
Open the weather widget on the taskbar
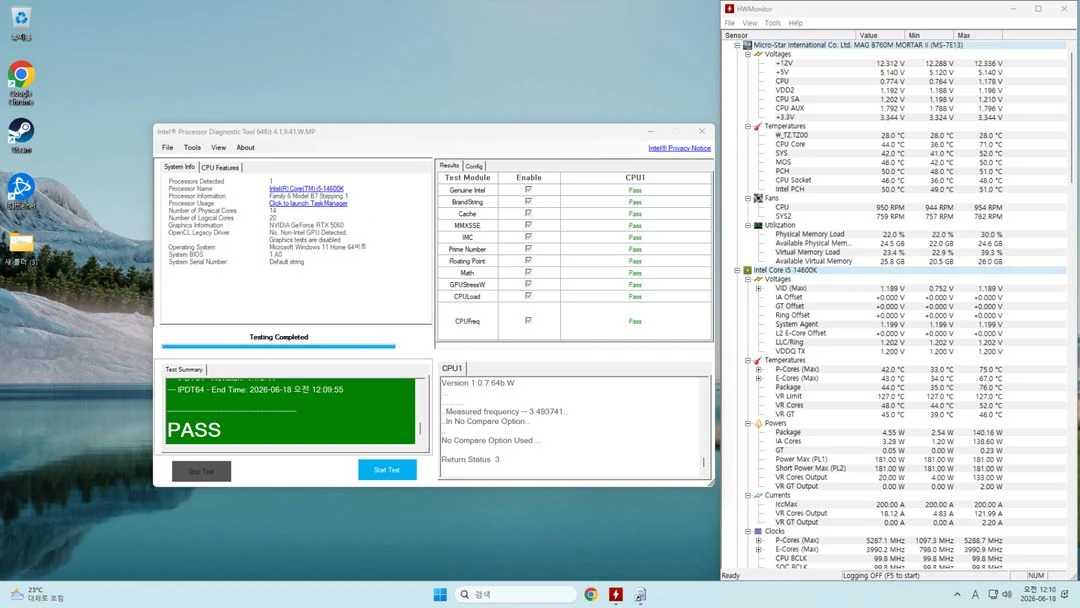pyautogui.click(x=38, y=594)
